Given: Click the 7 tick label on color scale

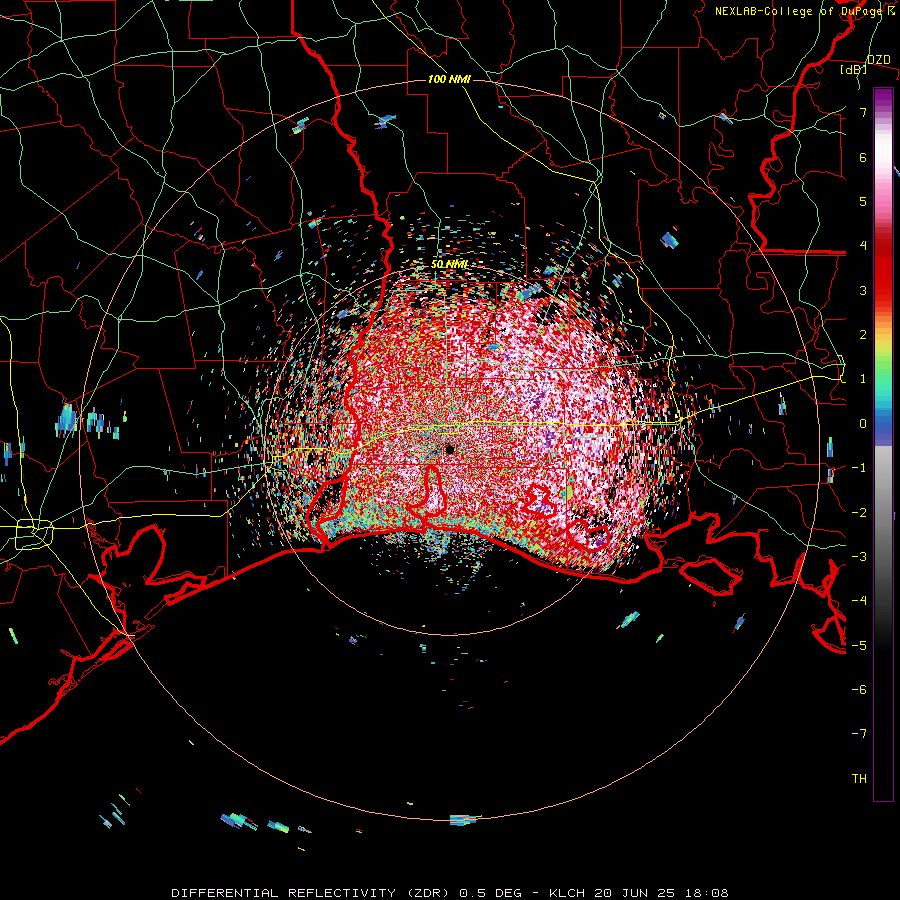Looking at the screenshot, I should point(863,112).
